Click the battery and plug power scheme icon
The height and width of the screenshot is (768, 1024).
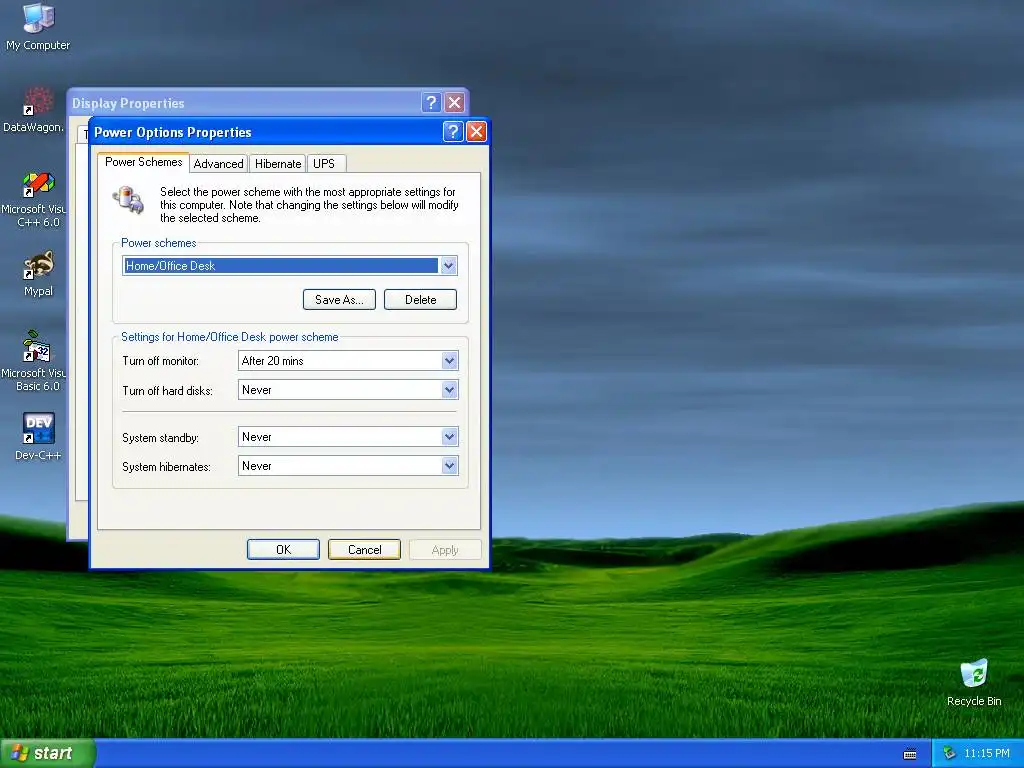point(128,200)
